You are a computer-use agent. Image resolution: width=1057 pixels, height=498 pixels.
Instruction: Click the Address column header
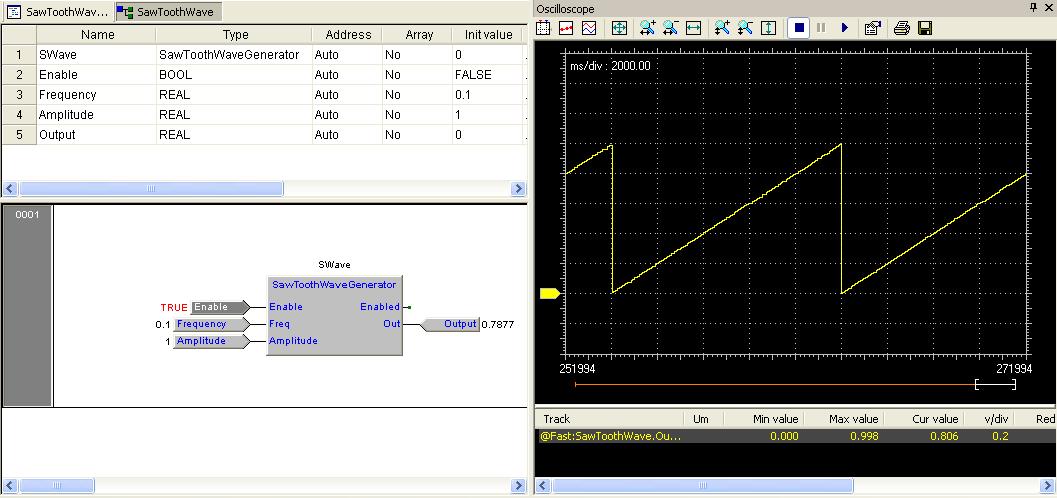coord(348,34)
